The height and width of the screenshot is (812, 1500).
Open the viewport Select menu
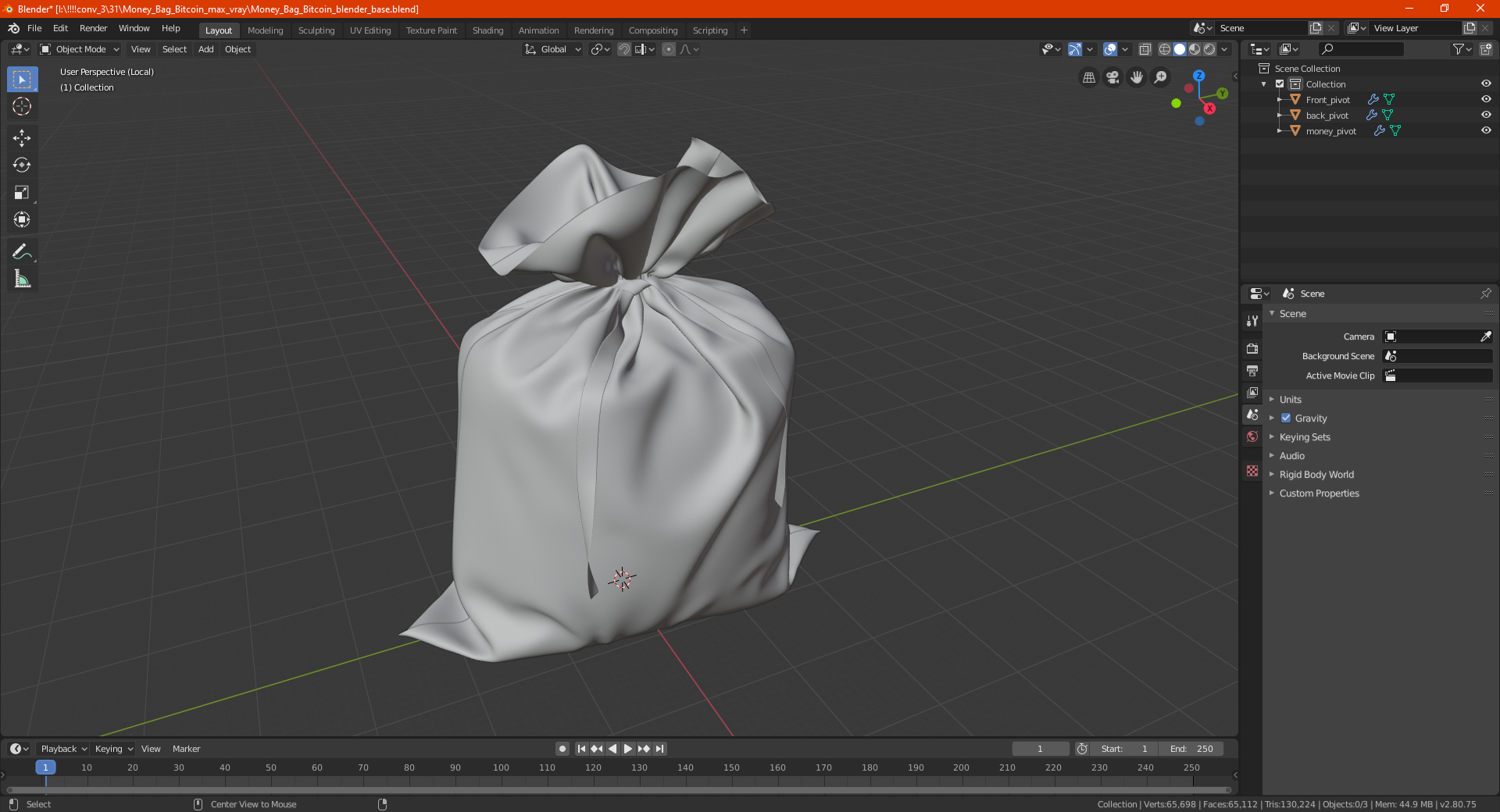pos(174,49)
